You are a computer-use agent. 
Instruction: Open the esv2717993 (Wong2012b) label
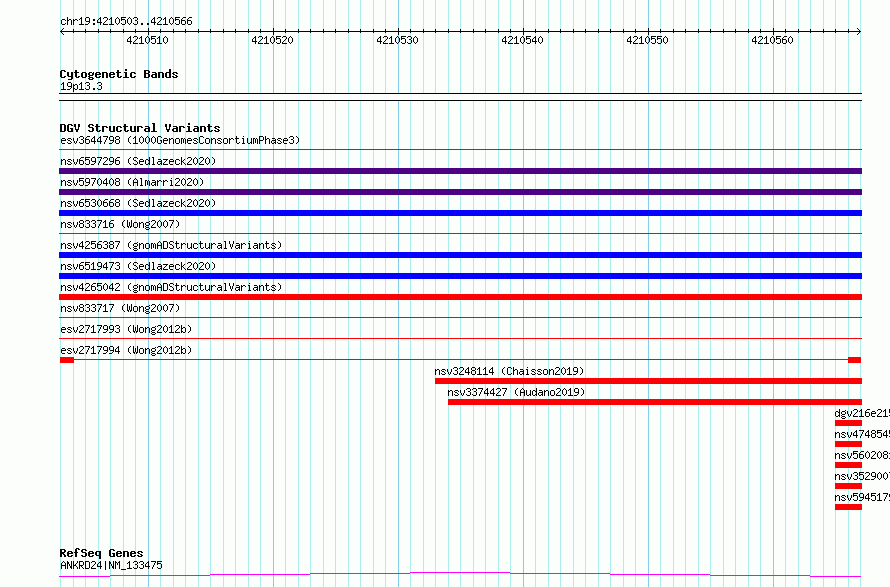point(126,329)
